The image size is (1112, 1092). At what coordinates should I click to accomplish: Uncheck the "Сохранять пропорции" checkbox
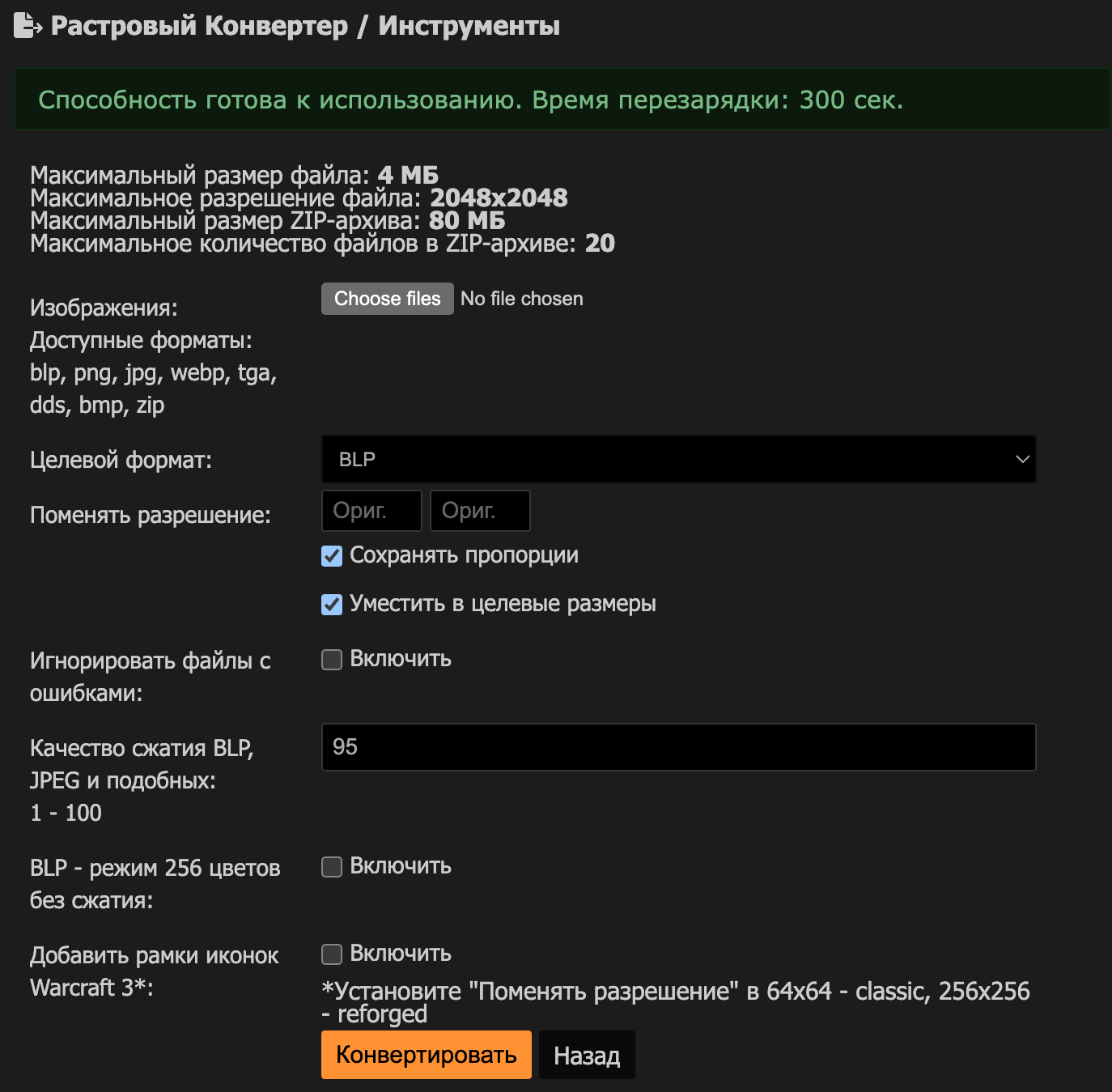coord(332,556)
